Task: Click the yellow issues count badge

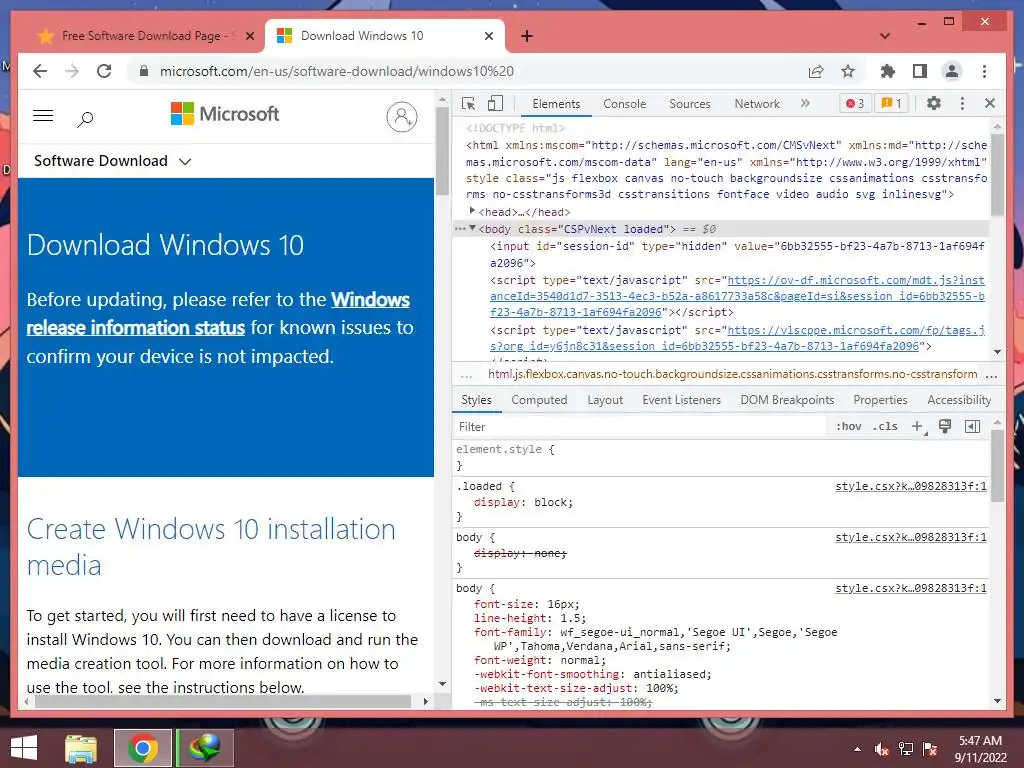Action: pos(891,103)
